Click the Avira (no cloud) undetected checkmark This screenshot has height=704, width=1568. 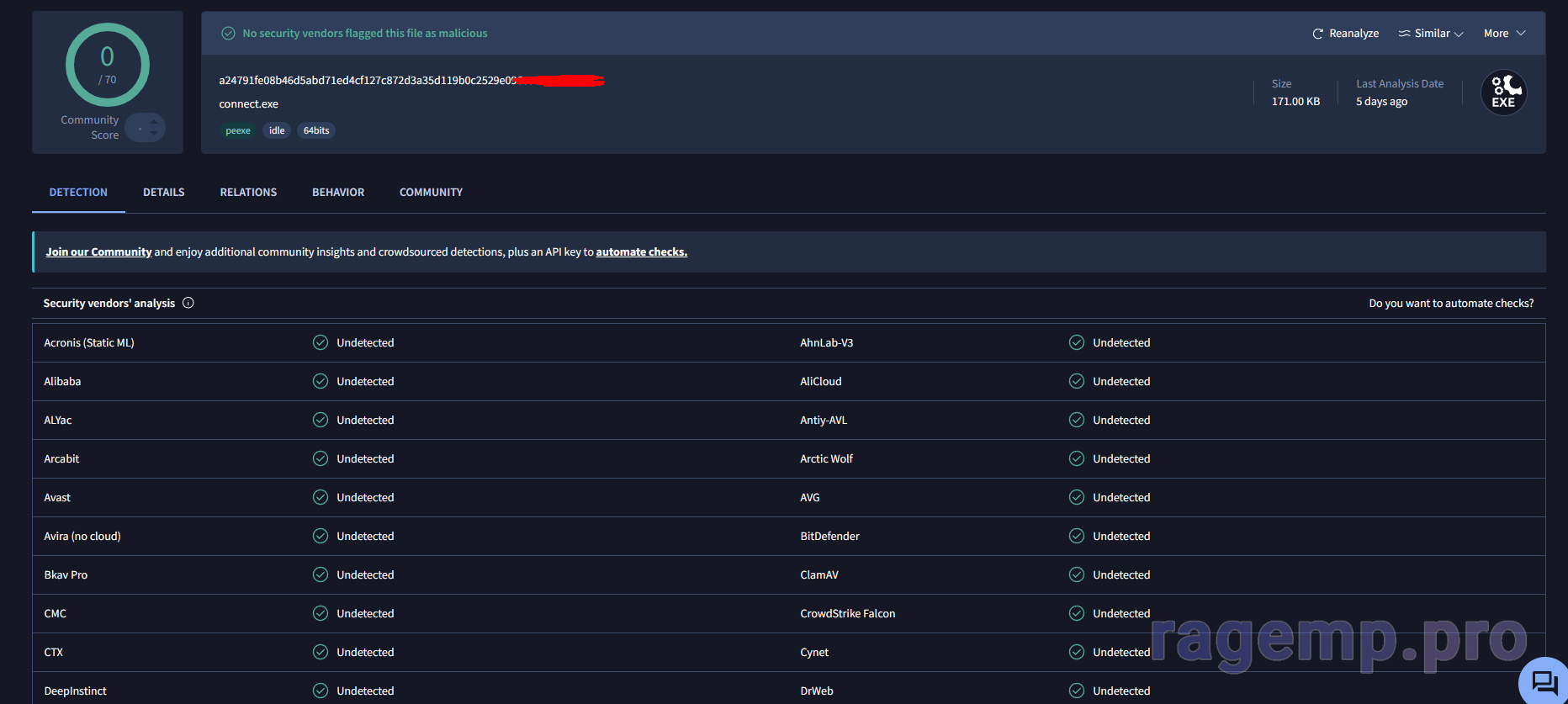[320, 536]
